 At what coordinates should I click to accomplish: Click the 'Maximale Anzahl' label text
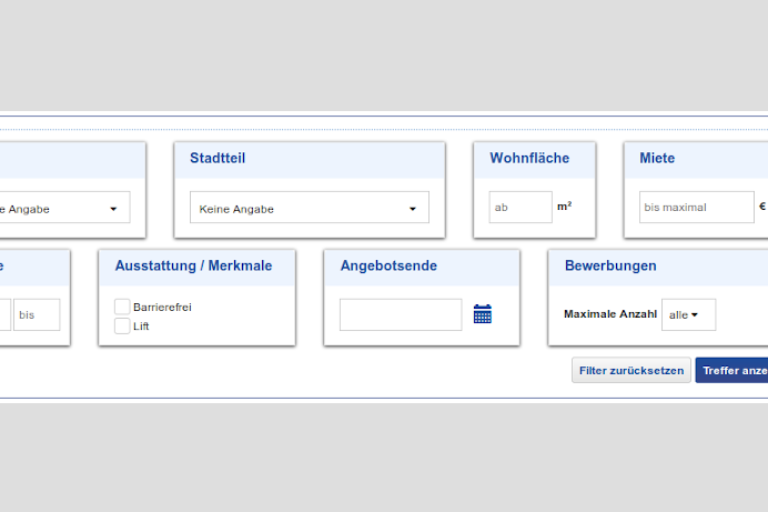(x=610, y=314)
